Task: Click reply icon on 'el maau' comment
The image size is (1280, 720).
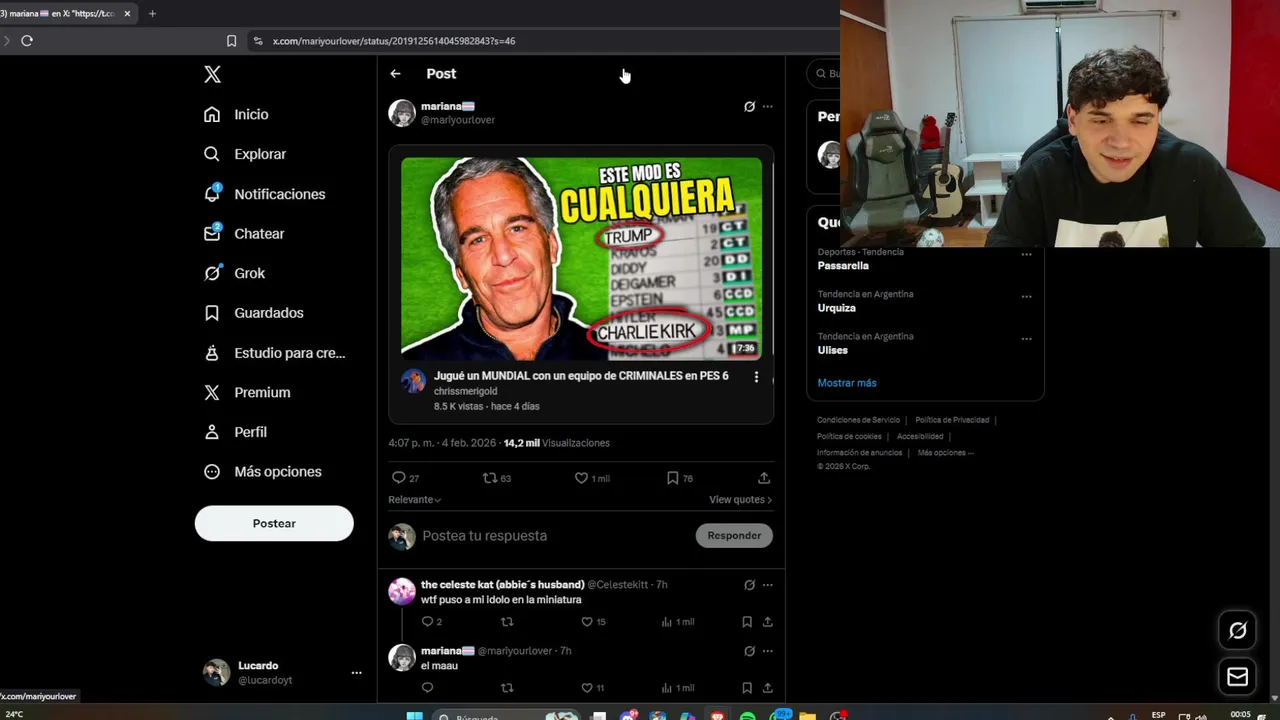Action: [x=428, y=688]
